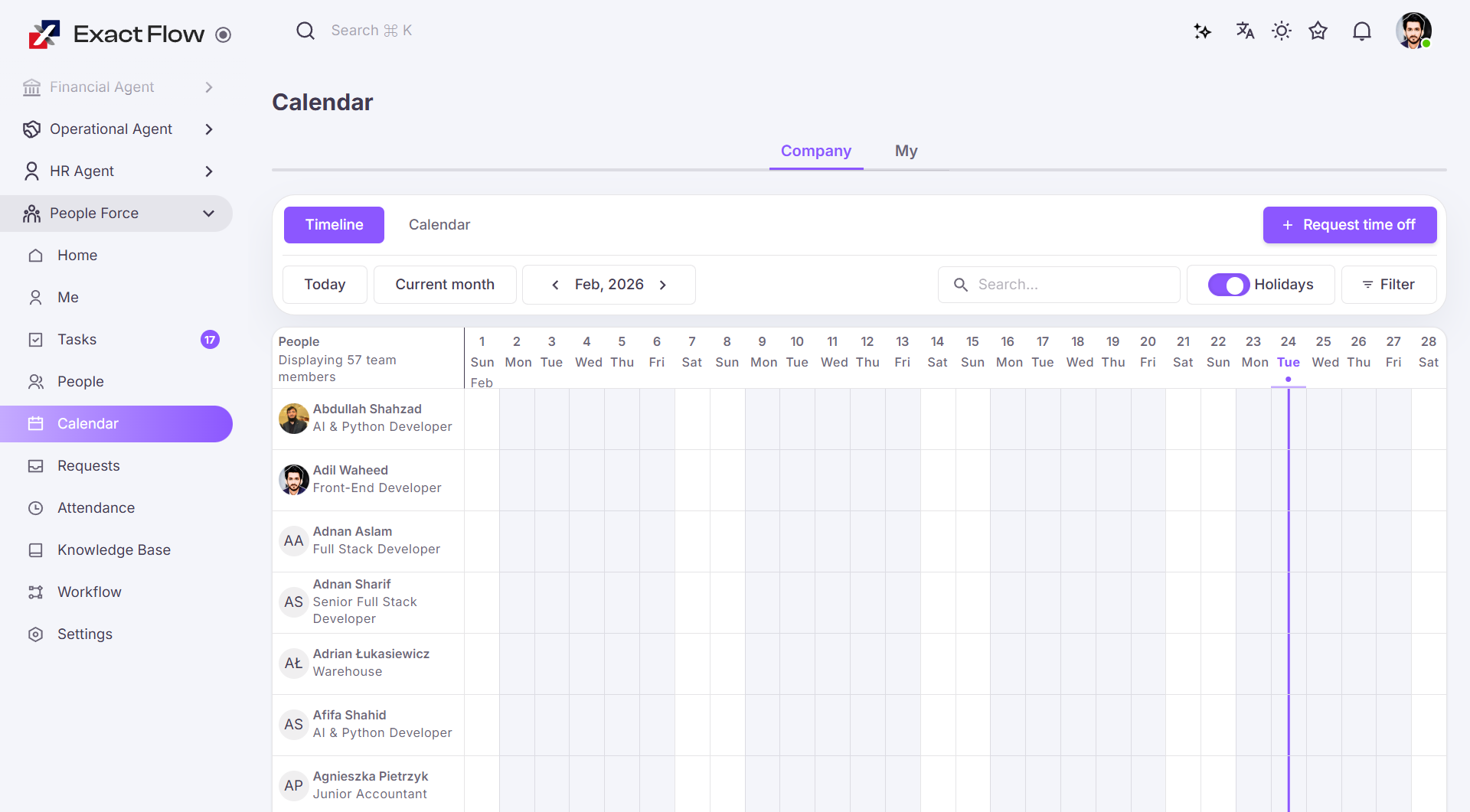Click the search magnifier icon in header
This screenshot has height=812, width=1470.
pyautogui.click(x=305, y=31)
